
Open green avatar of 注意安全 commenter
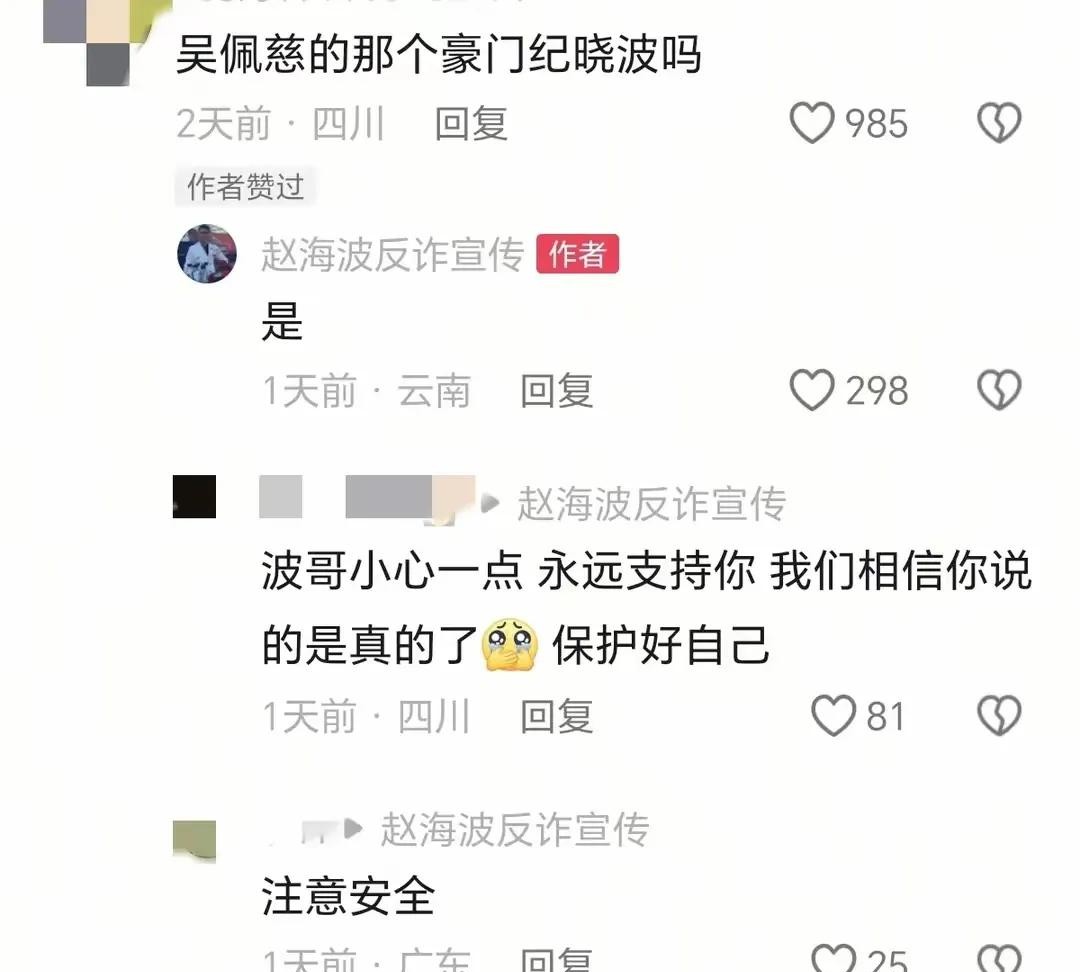194,841
